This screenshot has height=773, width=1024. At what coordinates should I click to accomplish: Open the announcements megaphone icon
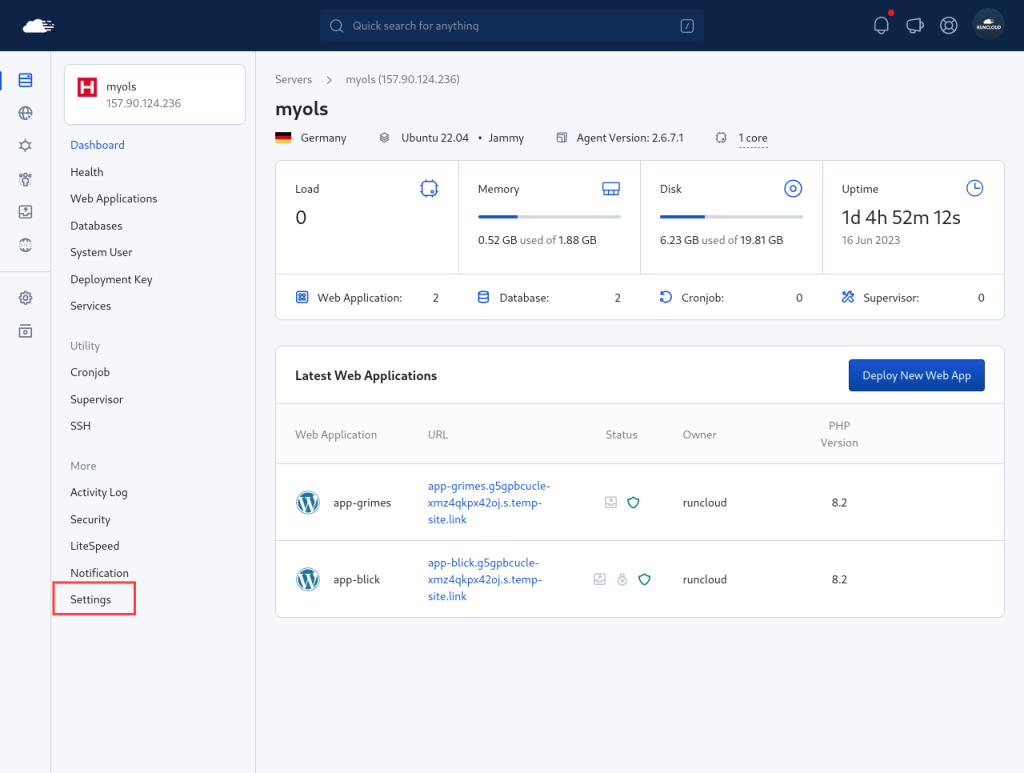click(x=915, y=25)
